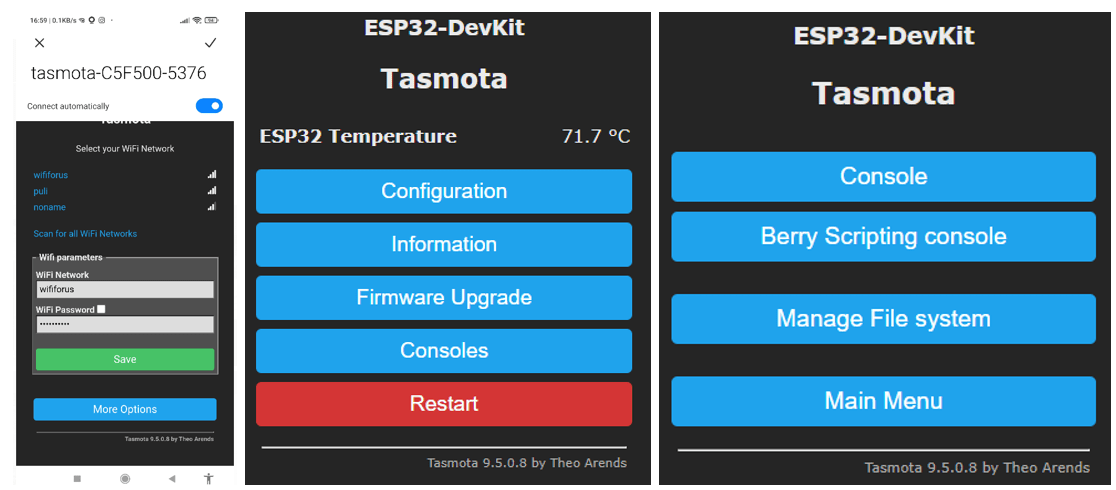This screenshot has width=1116, height=490.
Task: Open the Configuration menu
Action: tap(444, 191)
